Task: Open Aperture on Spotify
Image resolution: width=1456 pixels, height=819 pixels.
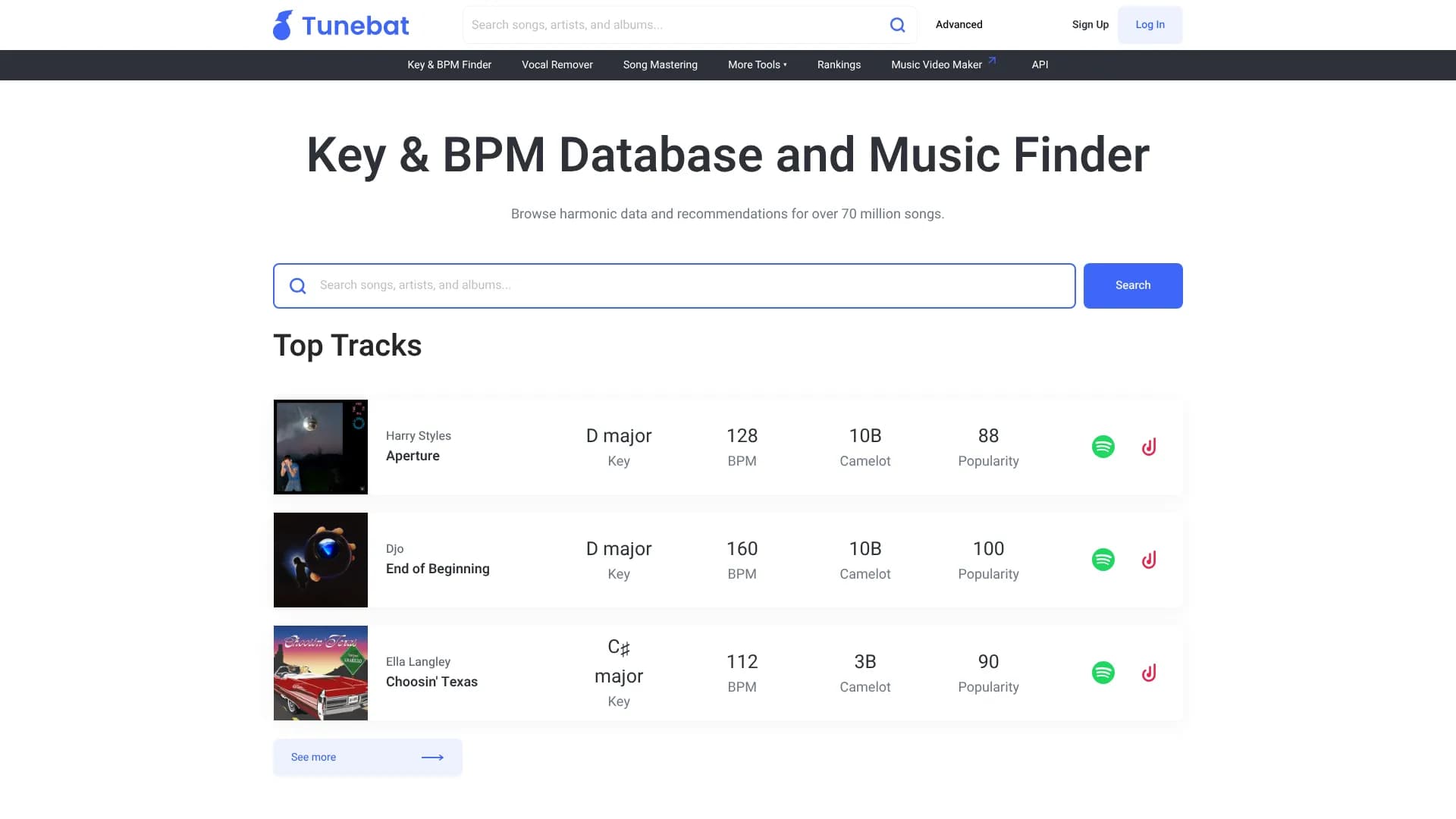Action: pos(1103,447)
